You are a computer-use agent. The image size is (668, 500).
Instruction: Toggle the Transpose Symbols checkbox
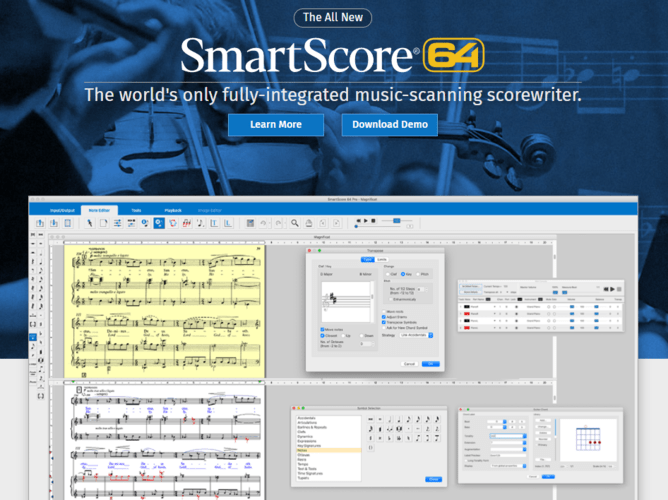coord(383,322)
